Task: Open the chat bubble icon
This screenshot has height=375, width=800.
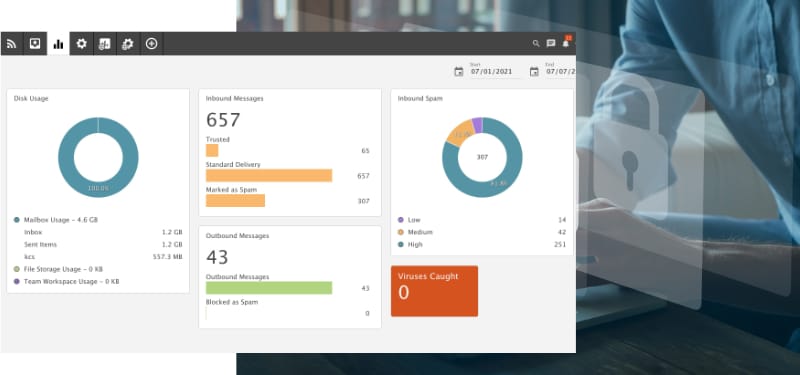Action: pos(551,43)
